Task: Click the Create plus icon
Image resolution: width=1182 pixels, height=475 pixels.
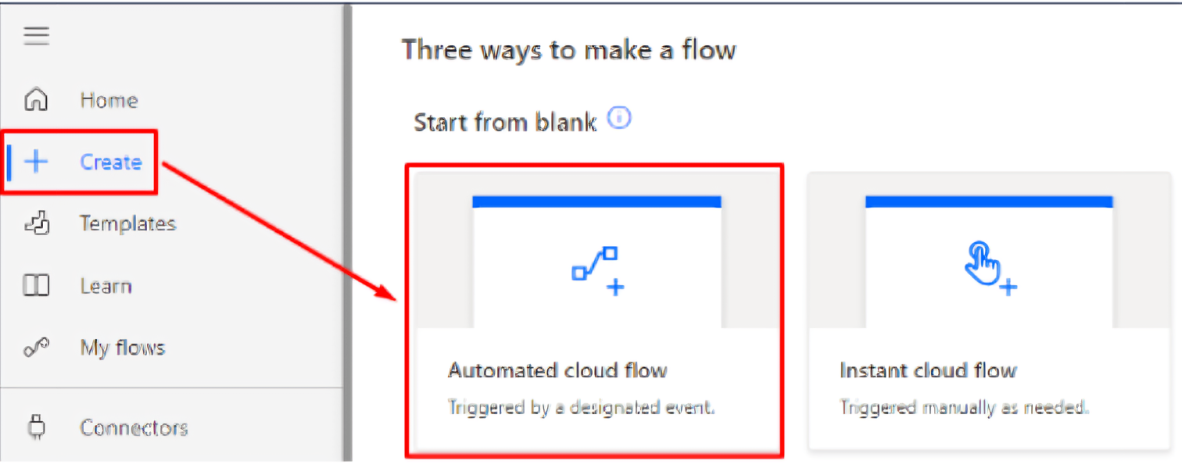Action: [x=36, y=162]
